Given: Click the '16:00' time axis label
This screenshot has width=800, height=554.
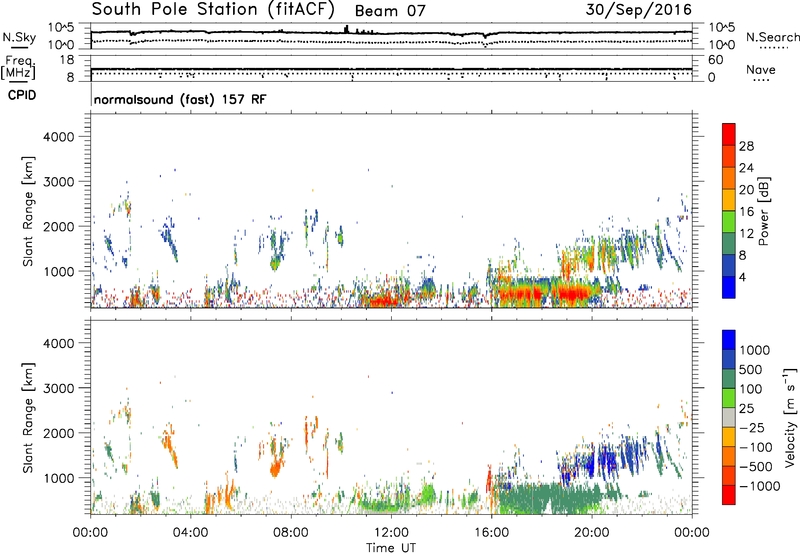Looking at the screenshot, I should (x=491, y=533).
